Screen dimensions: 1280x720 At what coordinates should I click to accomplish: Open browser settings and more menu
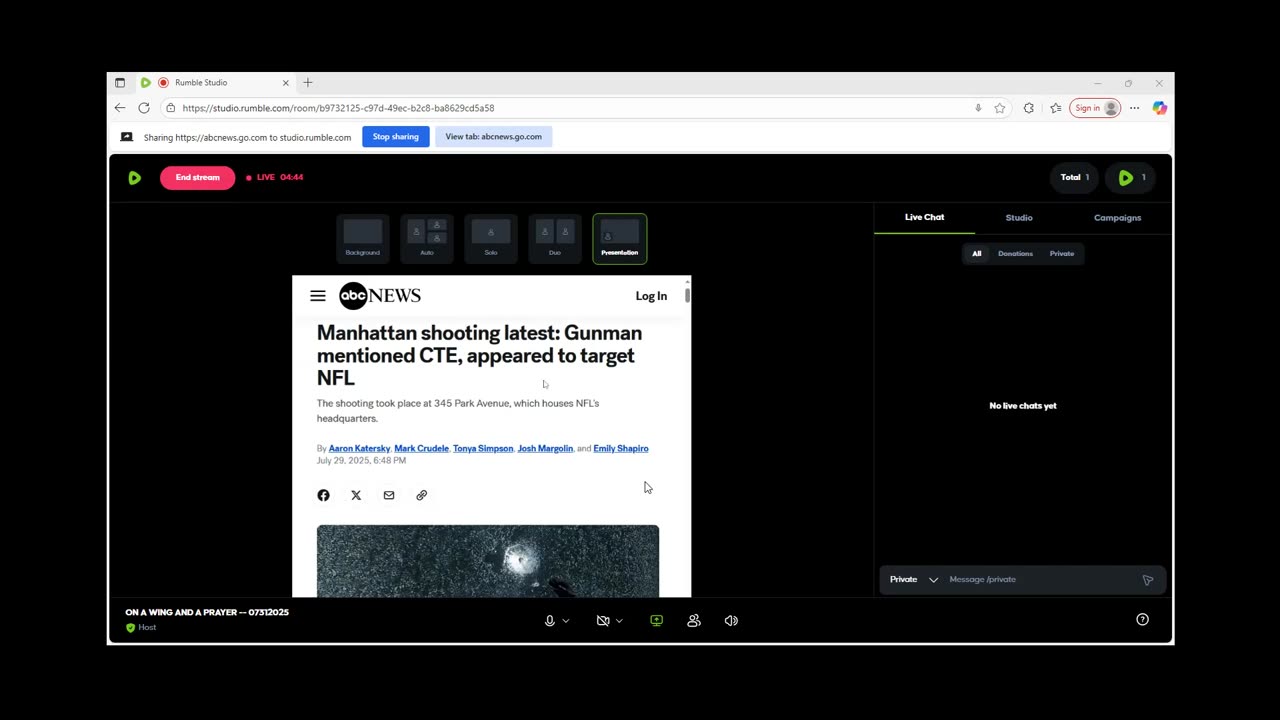pyautogui.click(x=1134, y=108)
